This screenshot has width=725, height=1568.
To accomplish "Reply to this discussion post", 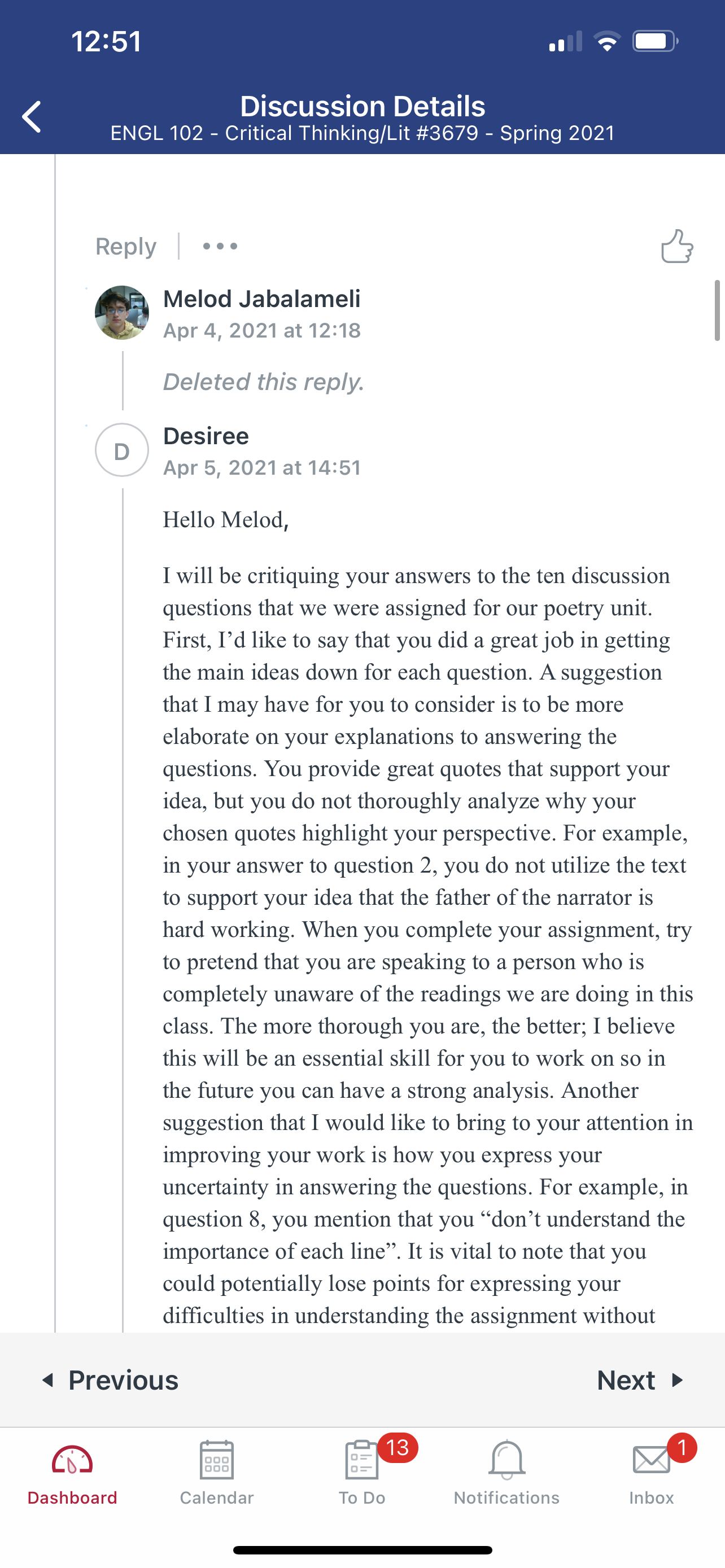I will click(126, 247).
